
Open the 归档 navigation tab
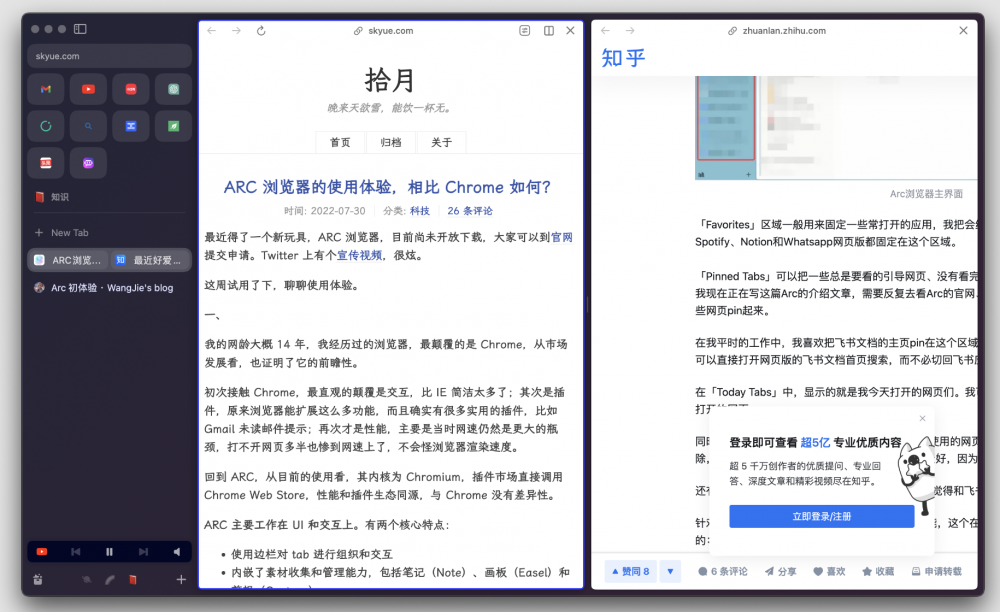tap(390, 142)
